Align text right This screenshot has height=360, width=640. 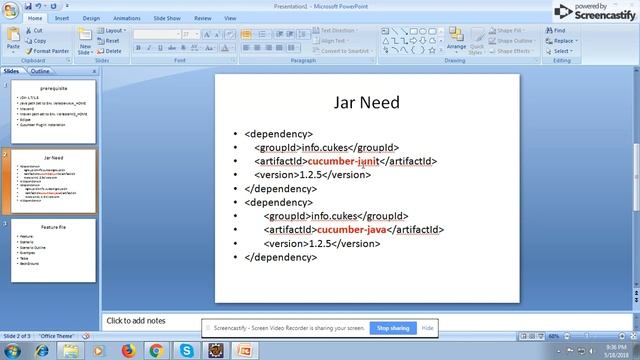[268, 48]
